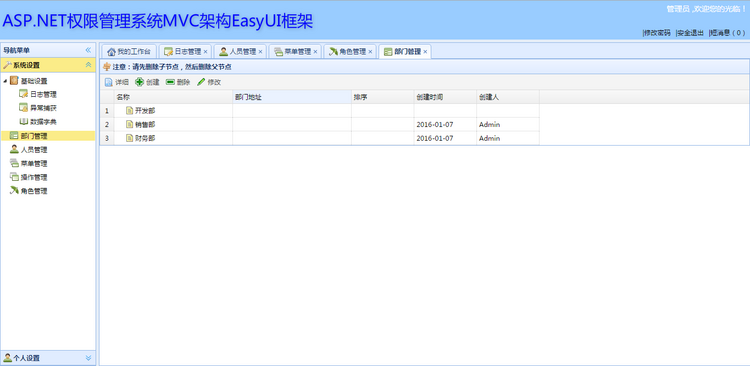Click Admin creator in 财务部 row

pos(489,138)
